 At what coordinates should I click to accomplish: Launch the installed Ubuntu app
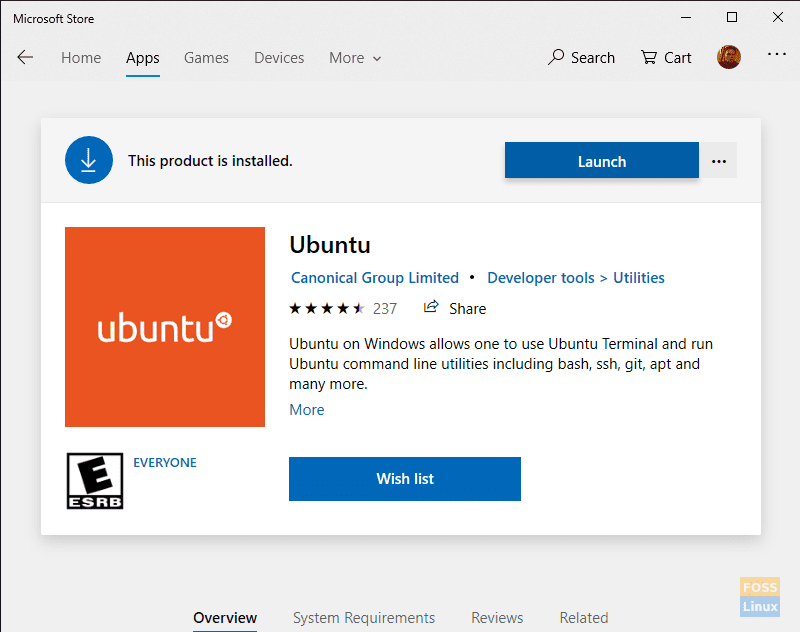(x=602, y=161)
